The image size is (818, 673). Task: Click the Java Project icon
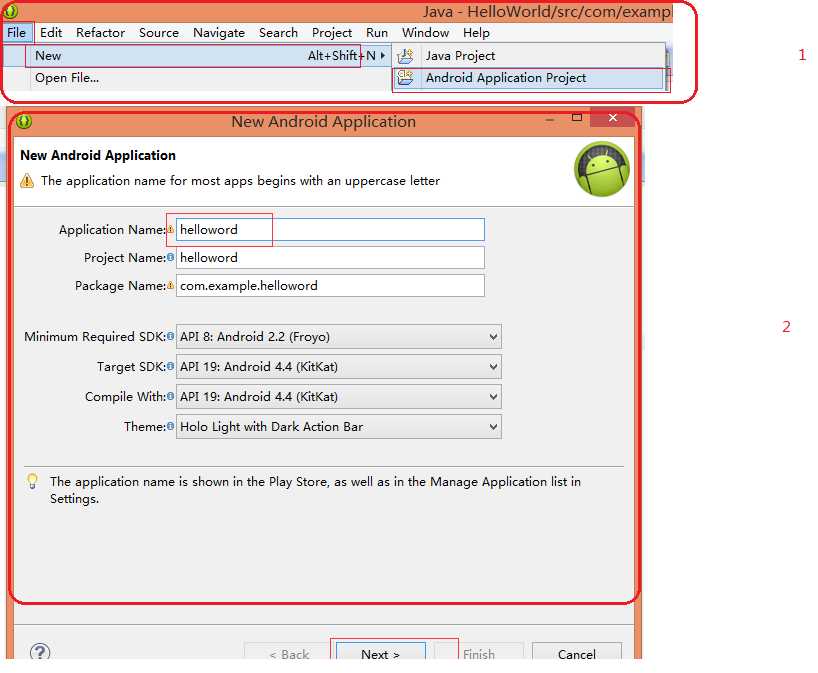pyautogui.click(x=405, y=56)
